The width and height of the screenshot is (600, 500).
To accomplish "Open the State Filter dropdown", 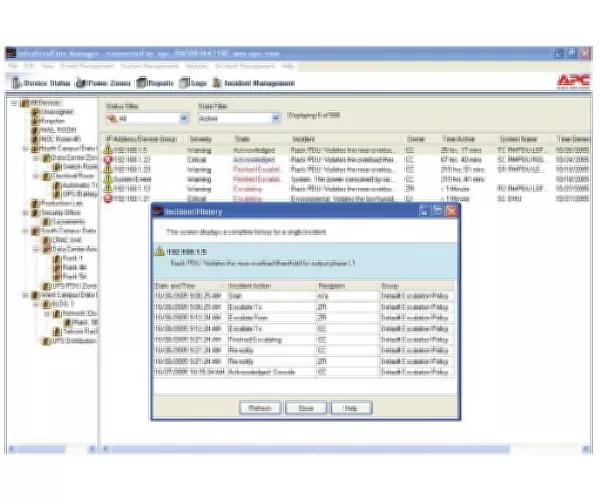I will (276, 118).
